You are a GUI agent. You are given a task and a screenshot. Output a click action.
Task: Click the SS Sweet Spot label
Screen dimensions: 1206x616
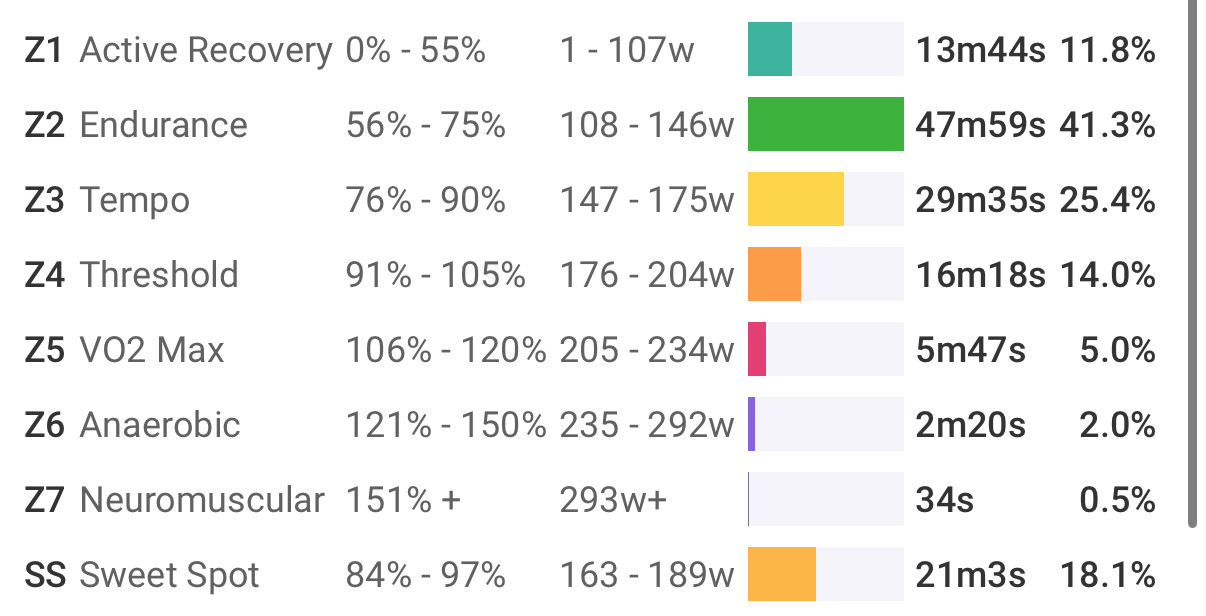click(x=142, y=575)
